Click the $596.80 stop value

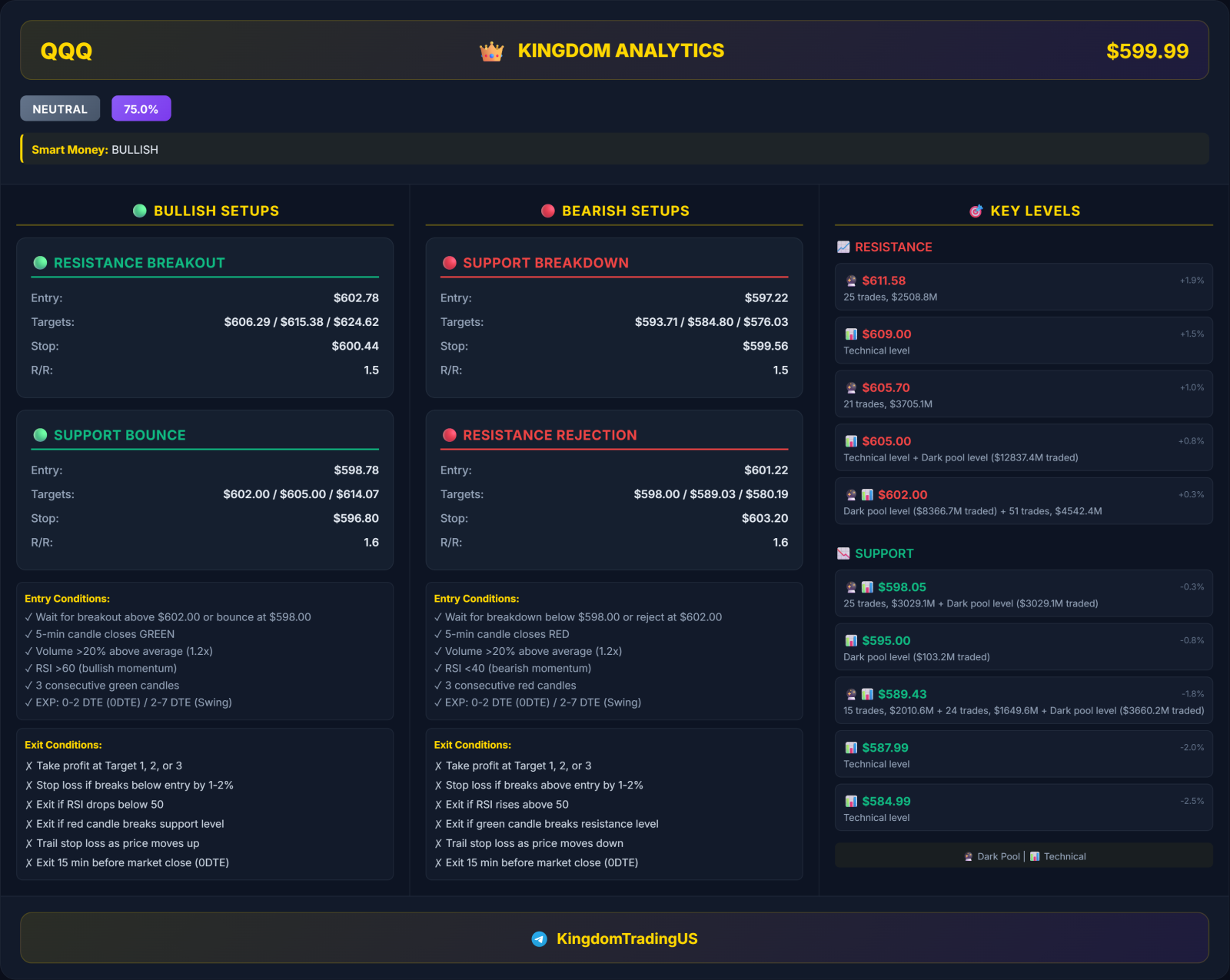click(x=356, y=518)
